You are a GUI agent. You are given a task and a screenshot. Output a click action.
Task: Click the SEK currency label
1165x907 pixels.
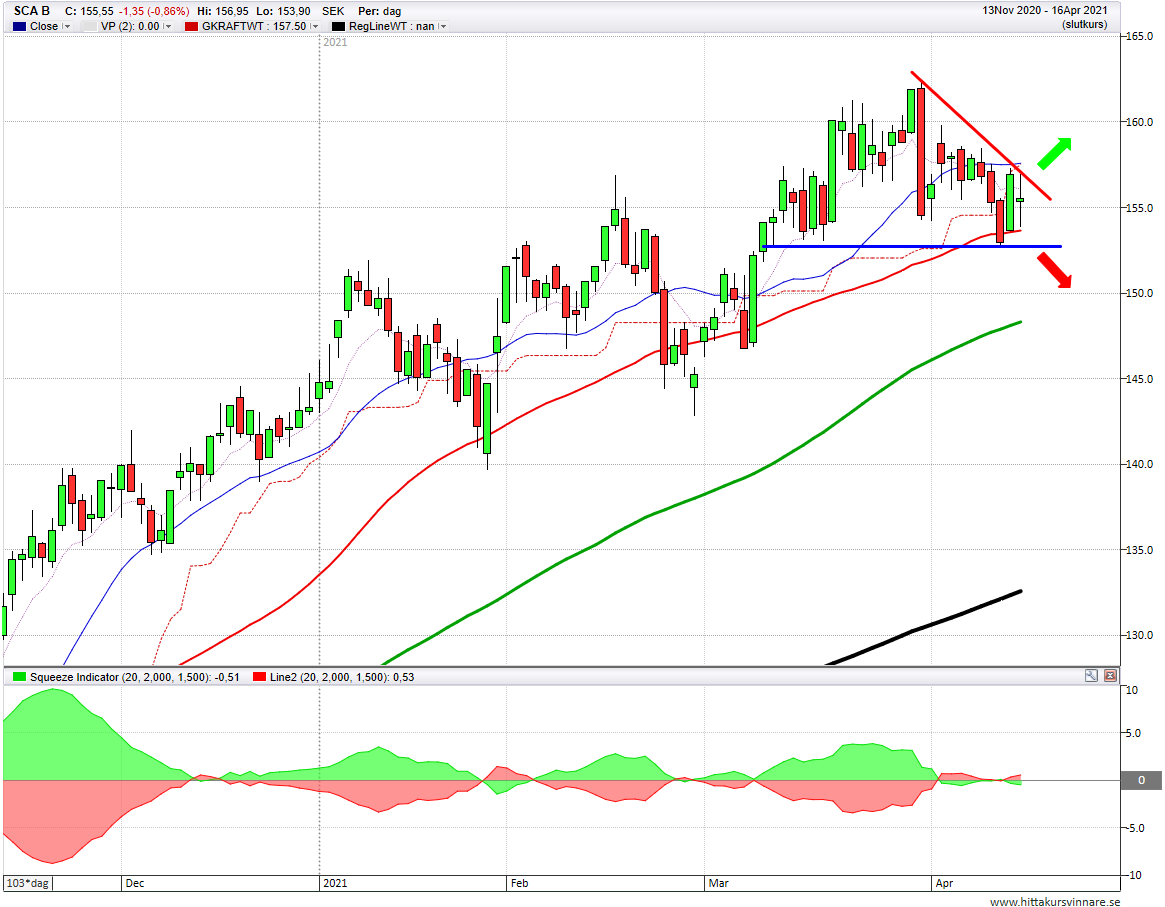(333, 11)
